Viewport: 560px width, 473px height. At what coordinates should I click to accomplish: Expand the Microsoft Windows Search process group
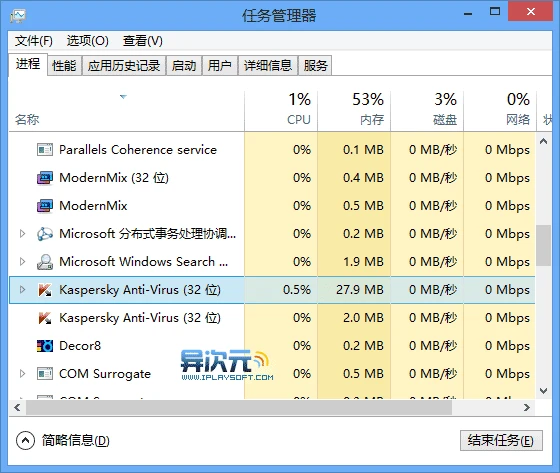[22, 262]
